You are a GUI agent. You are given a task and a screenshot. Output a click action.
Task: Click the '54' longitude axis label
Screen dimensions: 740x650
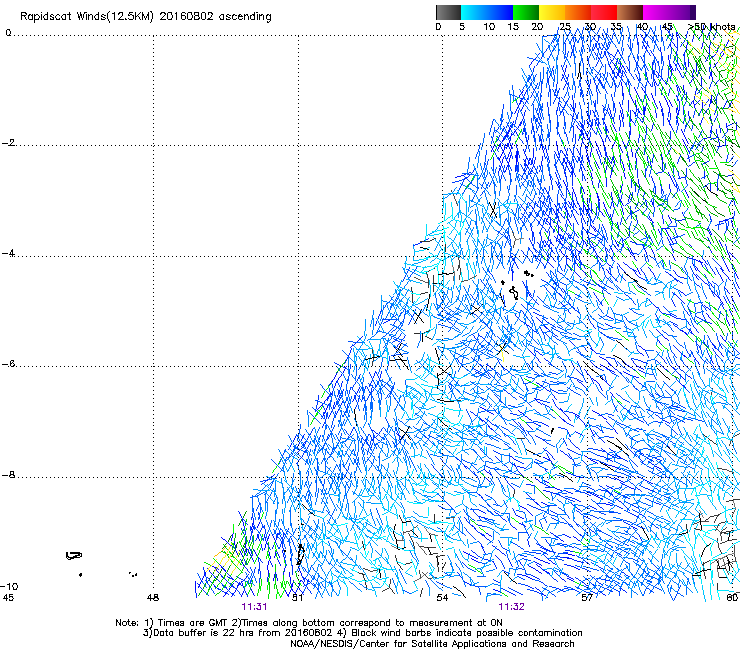(x=442, y=598)
